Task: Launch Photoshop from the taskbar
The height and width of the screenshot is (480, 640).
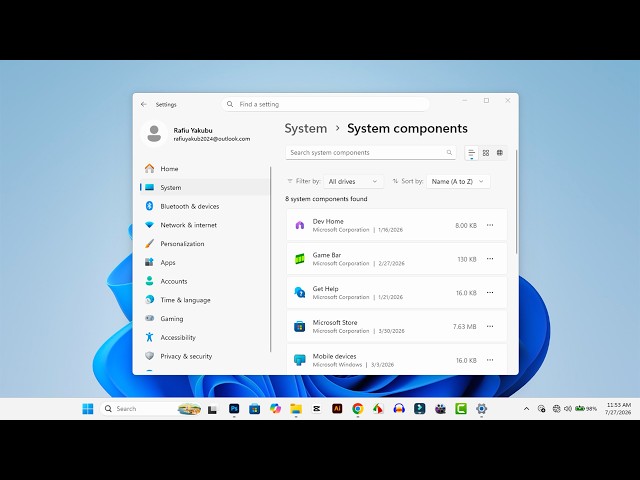Action: point(234,409)
